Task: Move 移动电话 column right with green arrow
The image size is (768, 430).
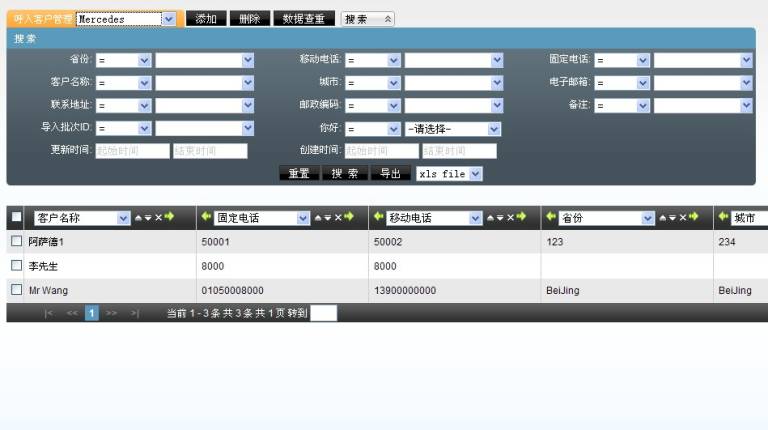Action: click(520, 218)
